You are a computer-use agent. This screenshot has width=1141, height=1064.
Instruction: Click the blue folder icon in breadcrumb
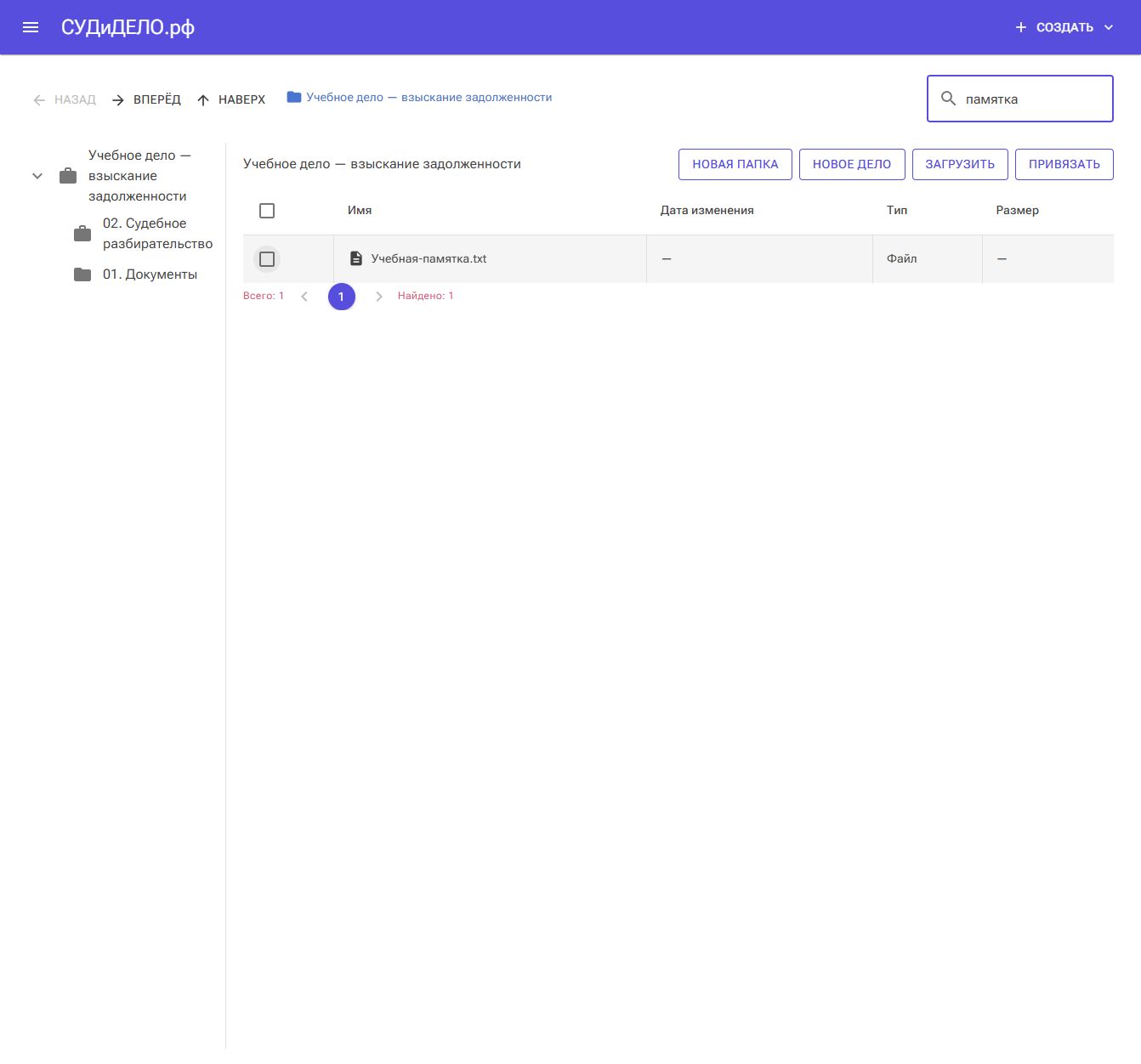click(x=294, y=97)
